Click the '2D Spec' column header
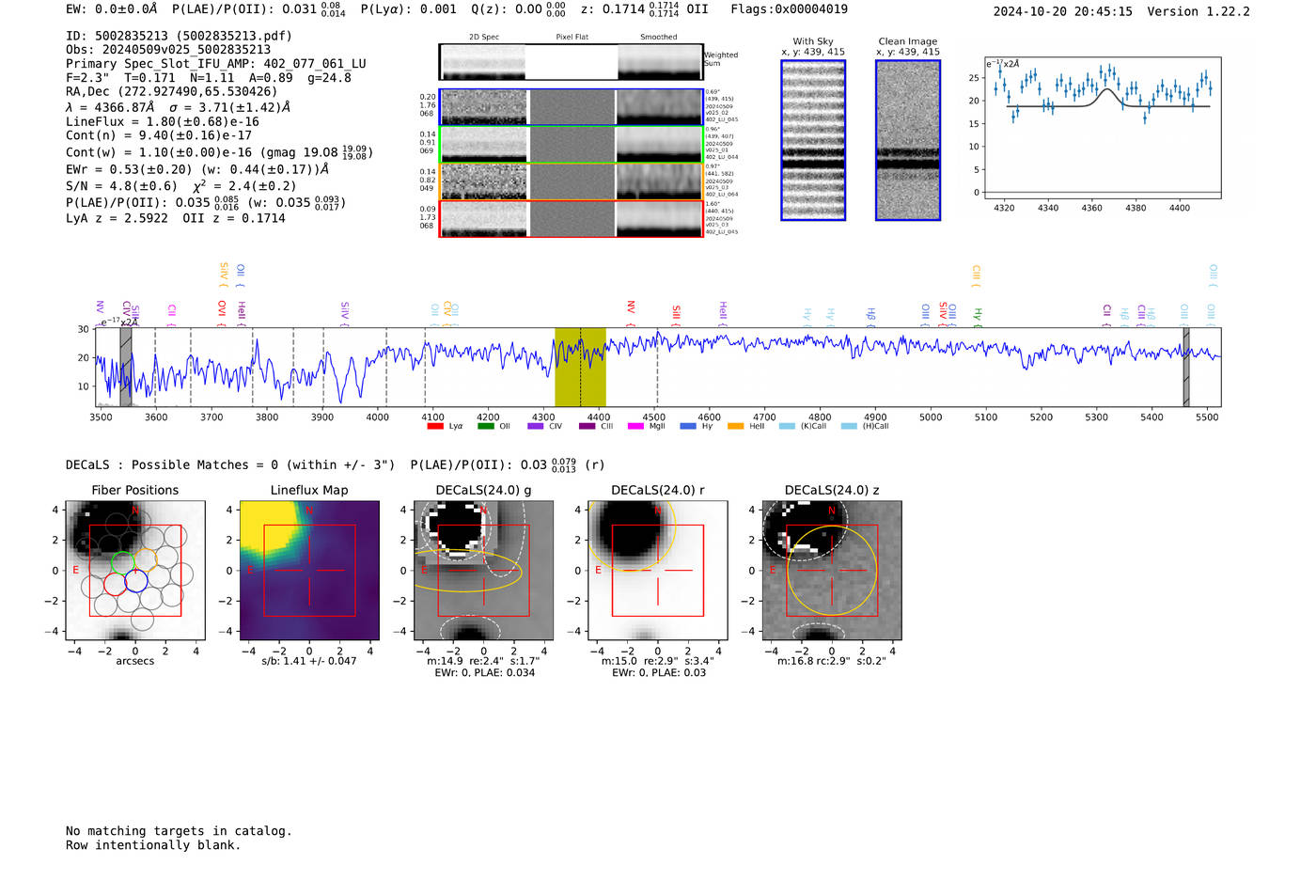The width and height of the screenshot is (1316, 896). [484, 38]
